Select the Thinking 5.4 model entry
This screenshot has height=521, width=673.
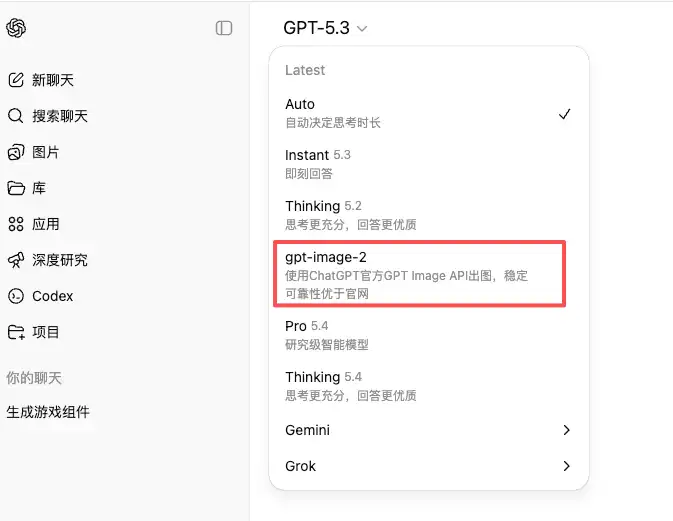tap(428, 386)
